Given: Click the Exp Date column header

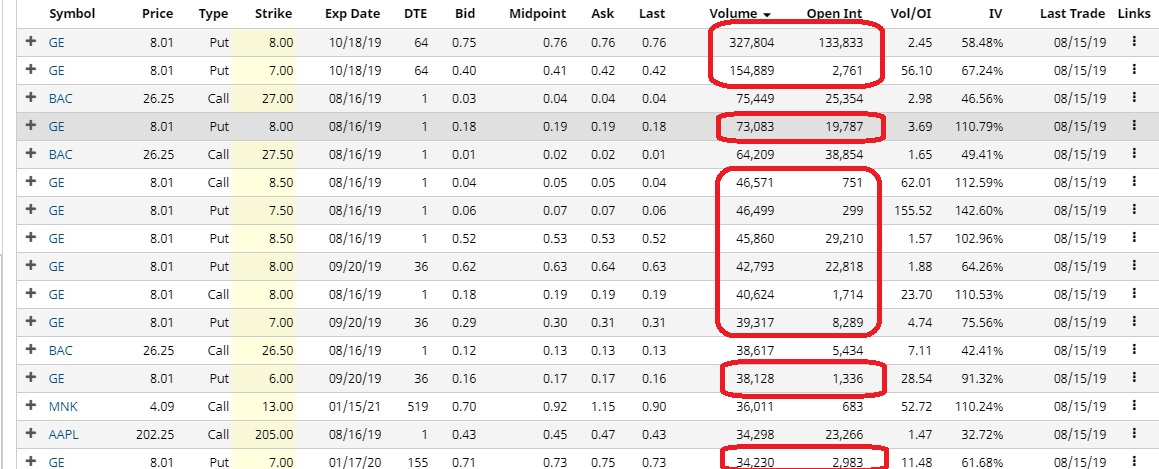Looking at the screenshot, I should click(352, 15).
